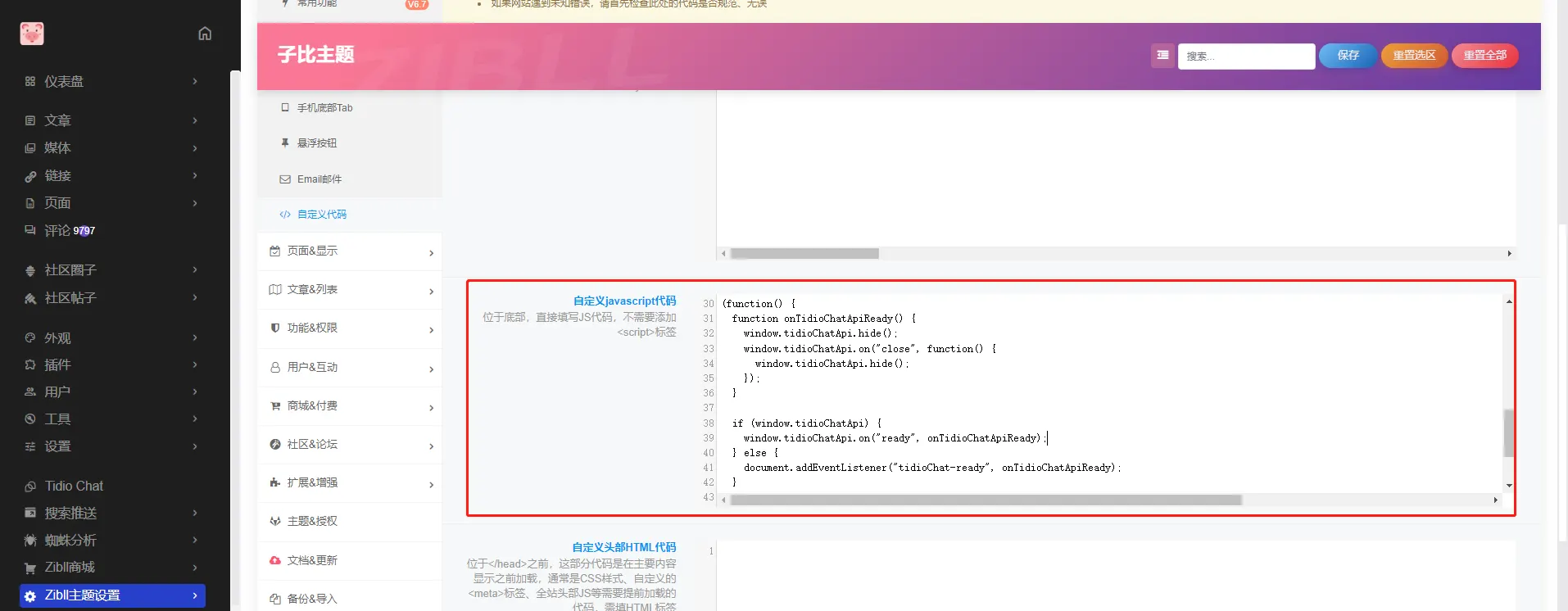
Task: Expand the 扩展&增强 section
Action: 350,483
